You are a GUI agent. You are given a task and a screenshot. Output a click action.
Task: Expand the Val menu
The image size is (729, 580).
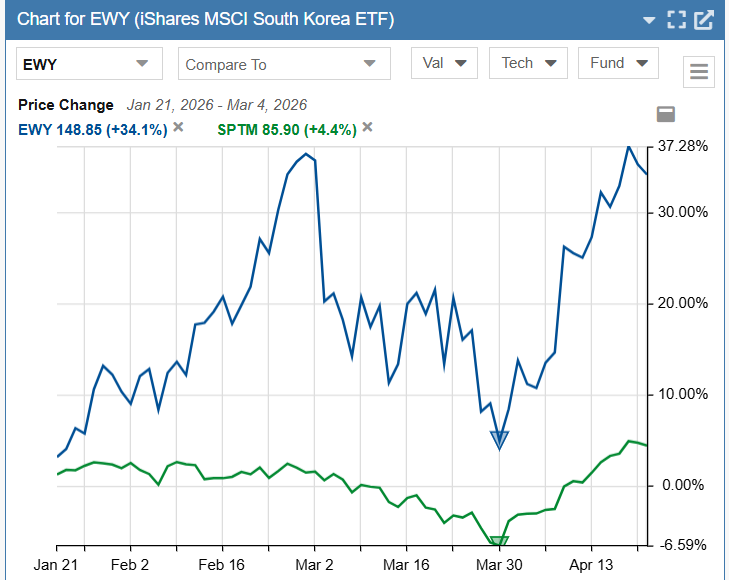[444, 63]
